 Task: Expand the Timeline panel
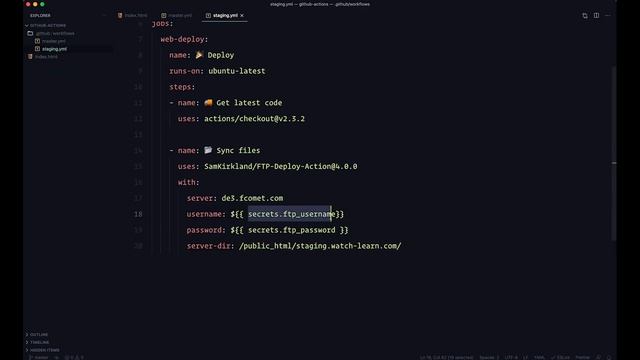pos(37,342)
